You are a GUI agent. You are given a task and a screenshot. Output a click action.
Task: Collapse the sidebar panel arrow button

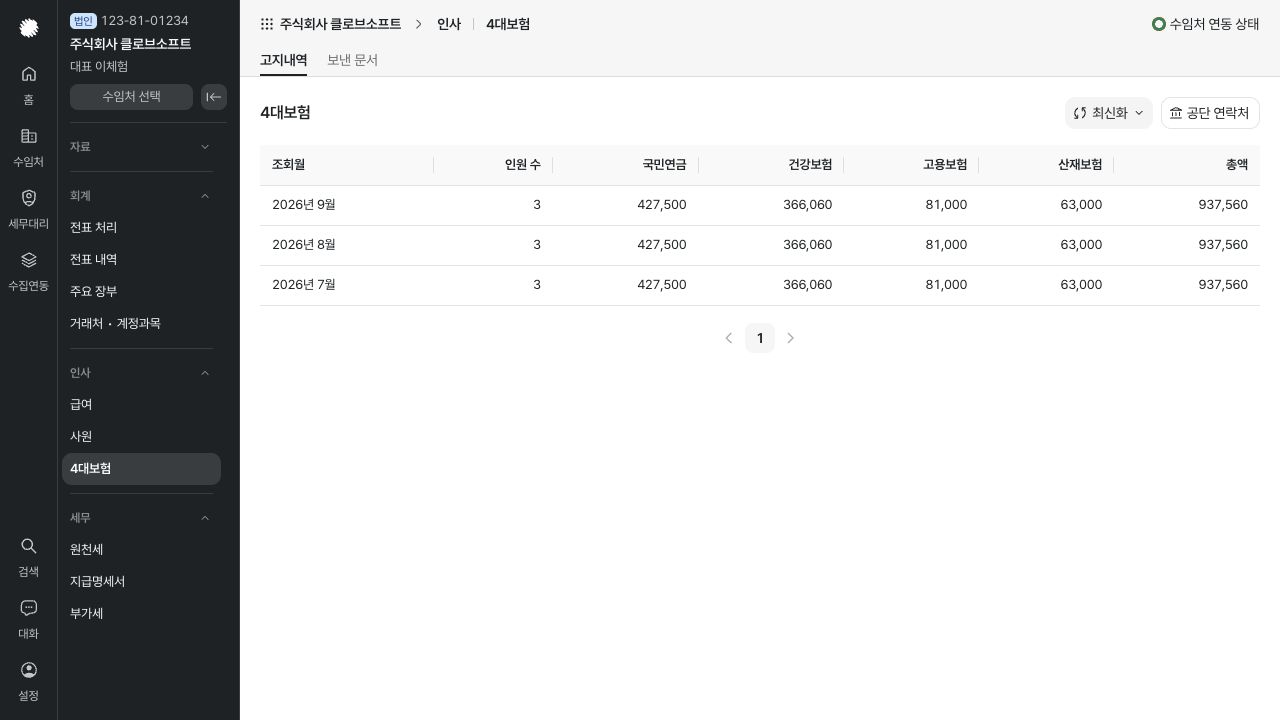tap(214, 97)
